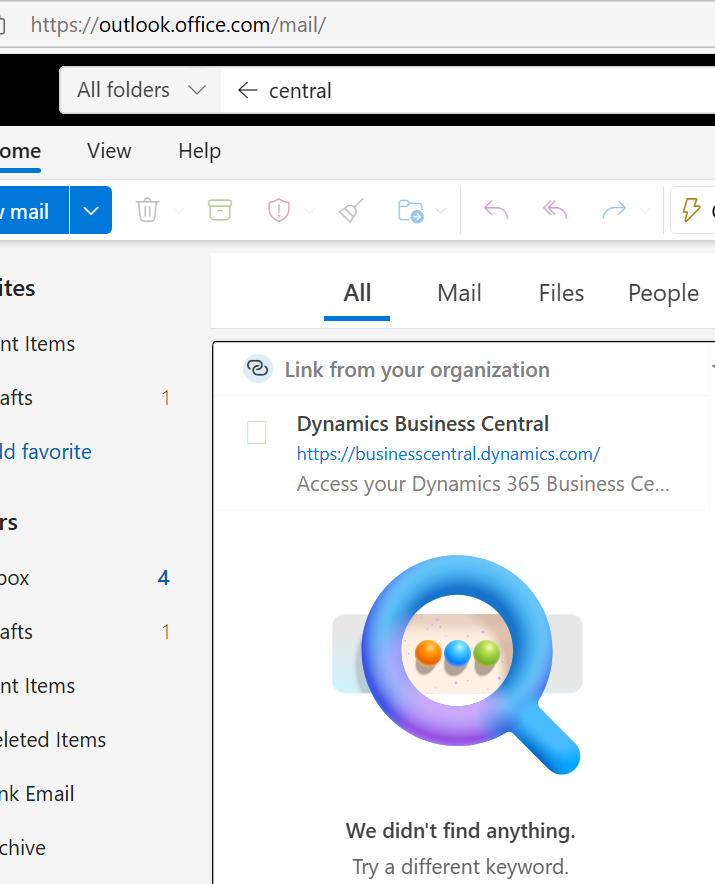Click the search field containing 'central'
Screen dimensions: 715x884
point(468,90)
